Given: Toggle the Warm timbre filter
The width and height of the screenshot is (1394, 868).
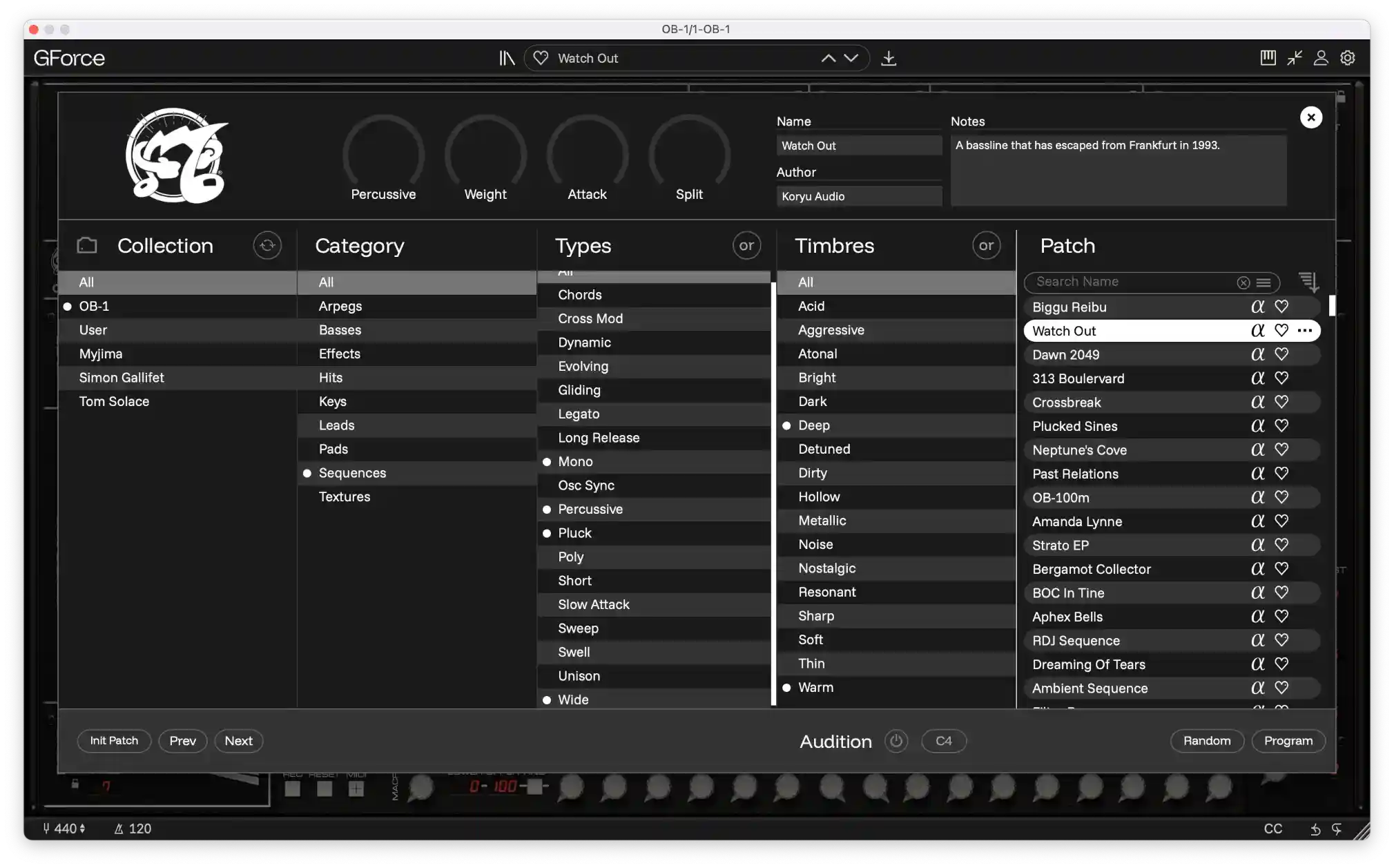Looking at the screenshot, I should pos(896,688).
